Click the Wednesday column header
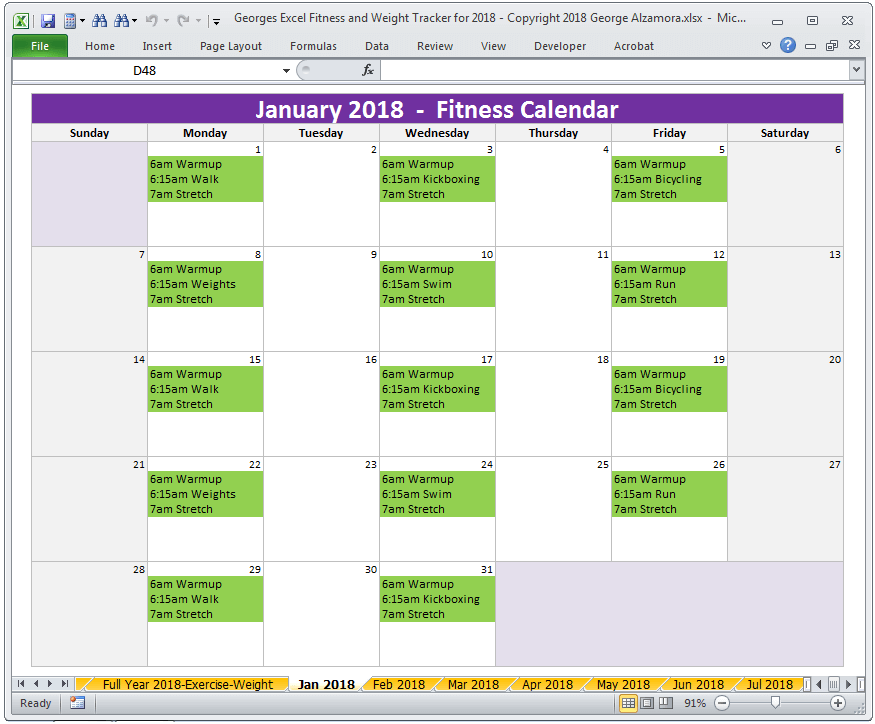The image size is (875, 724). click(437, 133)
